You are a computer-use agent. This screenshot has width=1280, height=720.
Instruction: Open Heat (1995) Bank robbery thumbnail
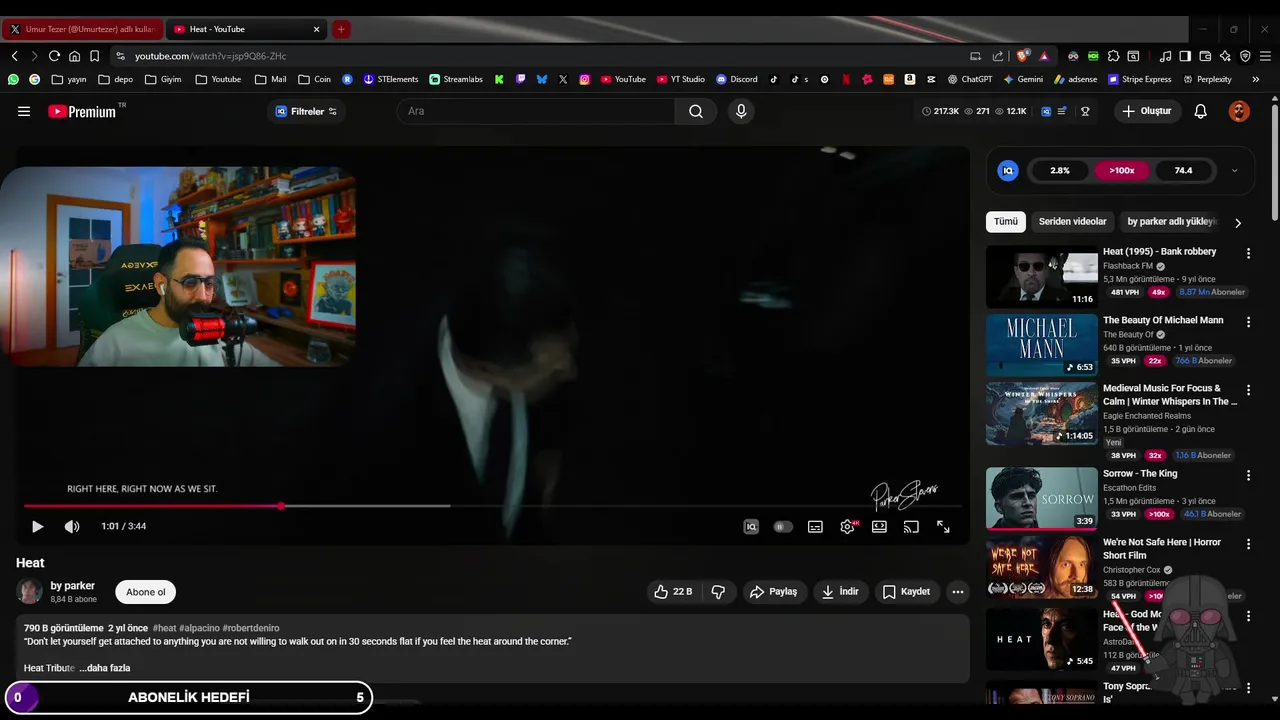pyautogui.click(x=1042, y=277)
